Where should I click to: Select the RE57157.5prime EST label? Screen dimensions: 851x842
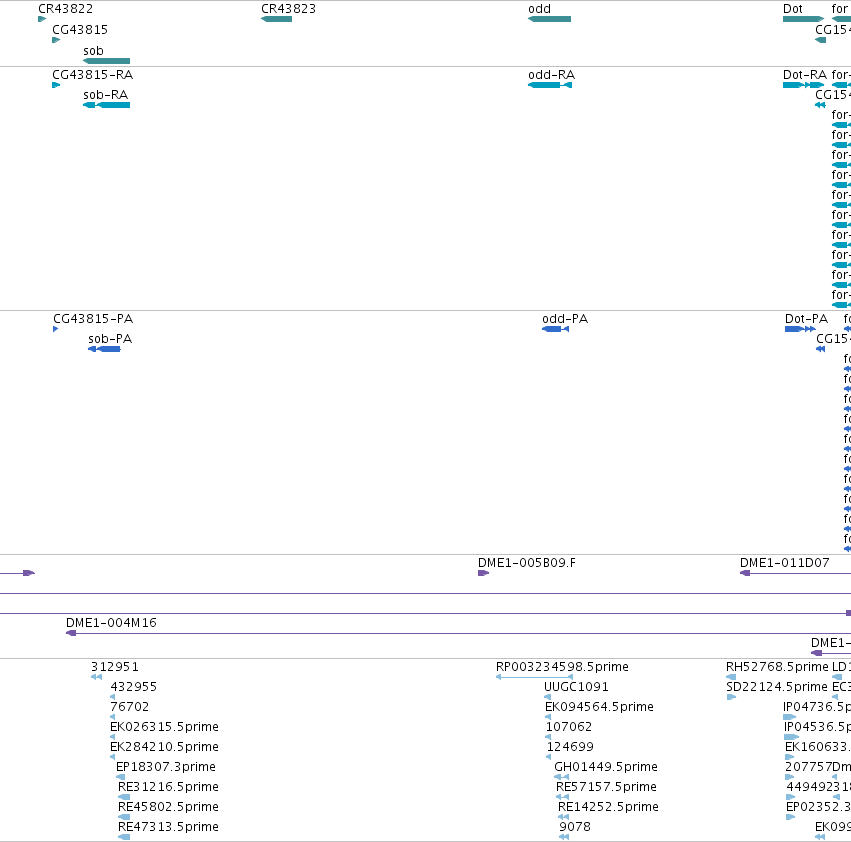(606, 787)
